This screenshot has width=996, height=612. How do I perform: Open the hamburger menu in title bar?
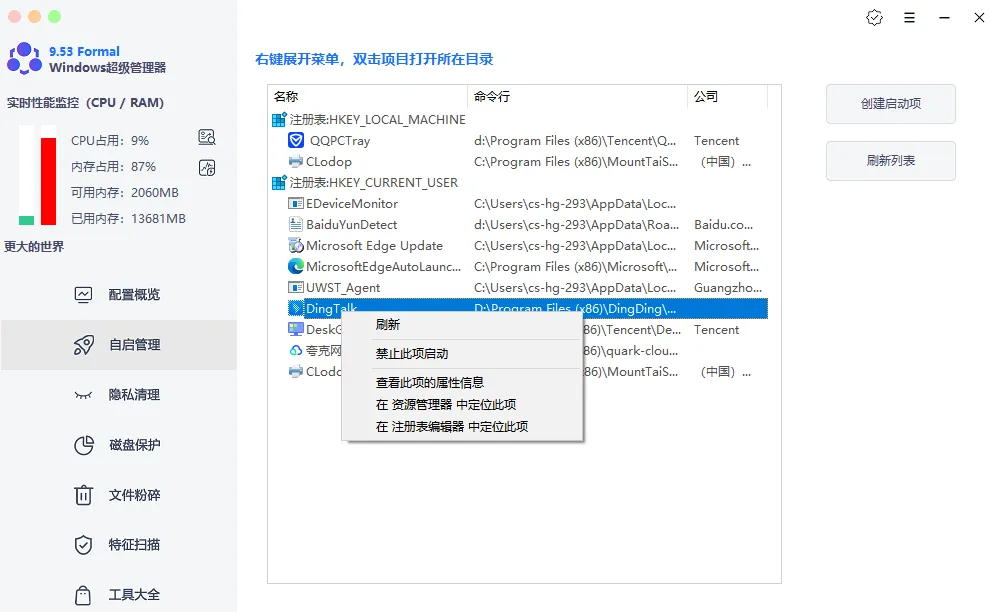click(x=910, y=18)
